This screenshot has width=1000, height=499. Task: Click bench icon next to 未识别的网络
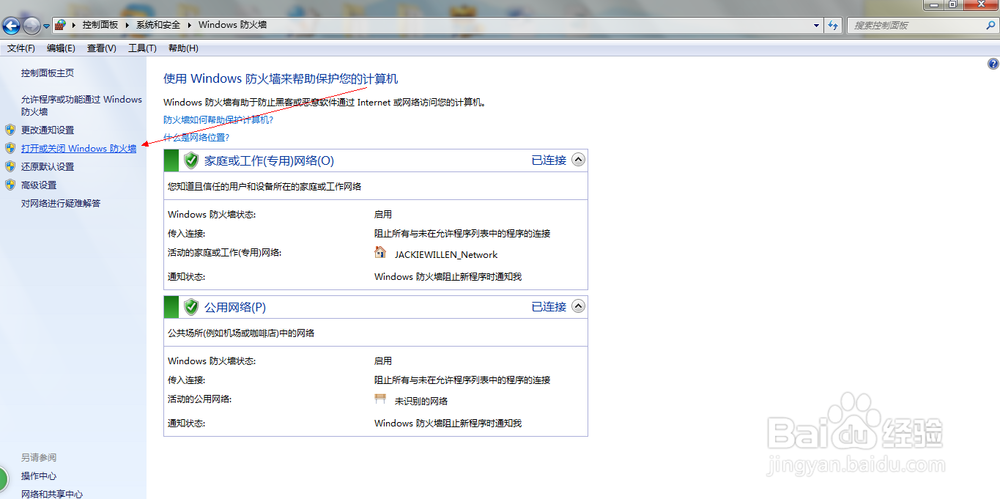click(x=380, y=399)
